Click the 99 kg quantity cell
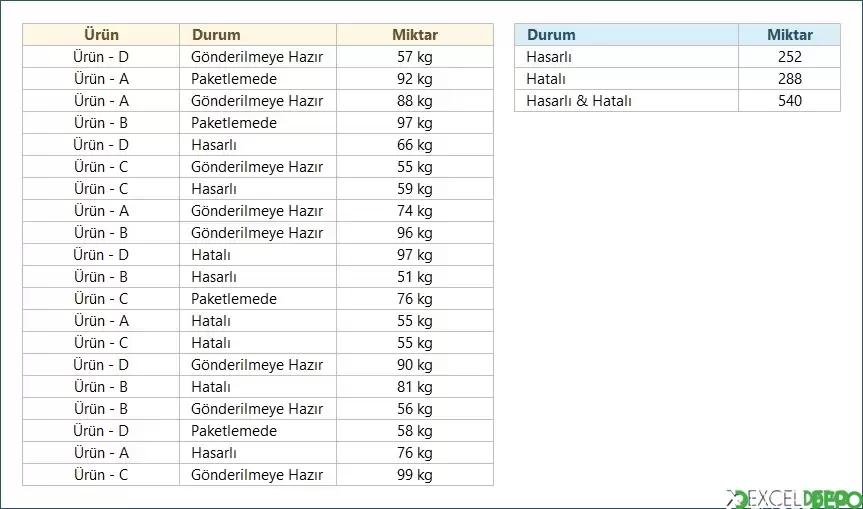Image resolution: width=863 pixels, height=509 pixels. [415, 475]
